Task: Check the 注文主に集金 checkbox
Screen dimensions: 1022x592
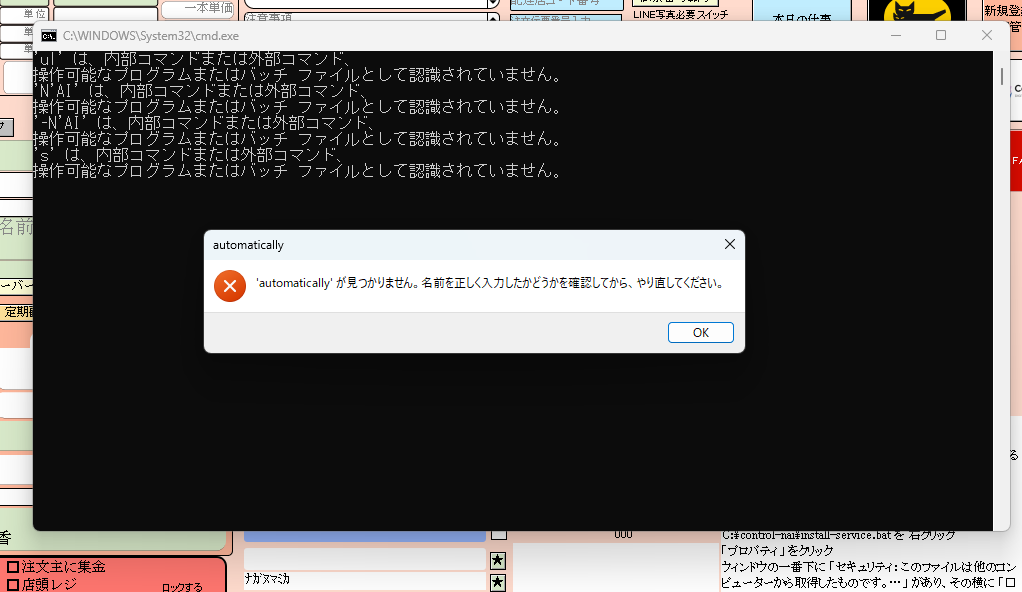Action: point(12,567)
